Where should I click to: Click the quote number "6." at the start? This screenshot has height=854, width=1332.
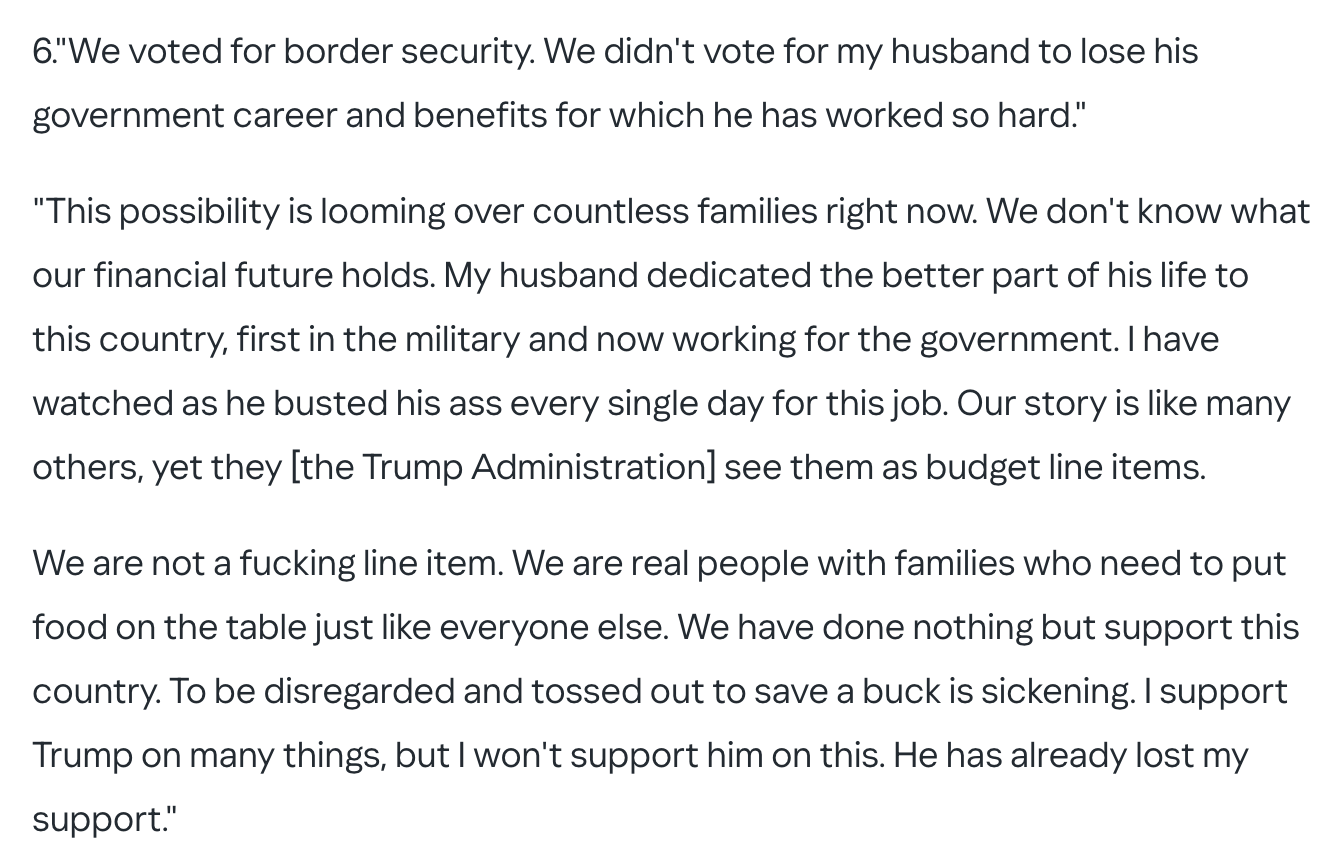[46, 52]
